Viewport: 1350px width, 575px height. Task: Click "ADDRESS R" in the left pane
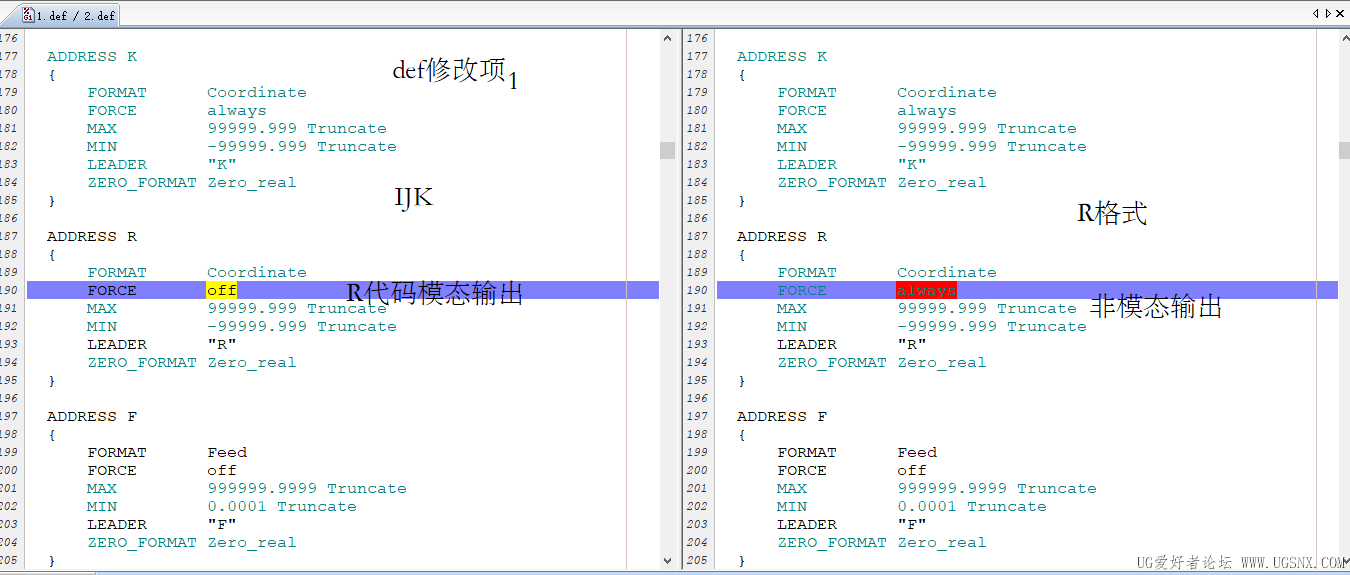92,237
